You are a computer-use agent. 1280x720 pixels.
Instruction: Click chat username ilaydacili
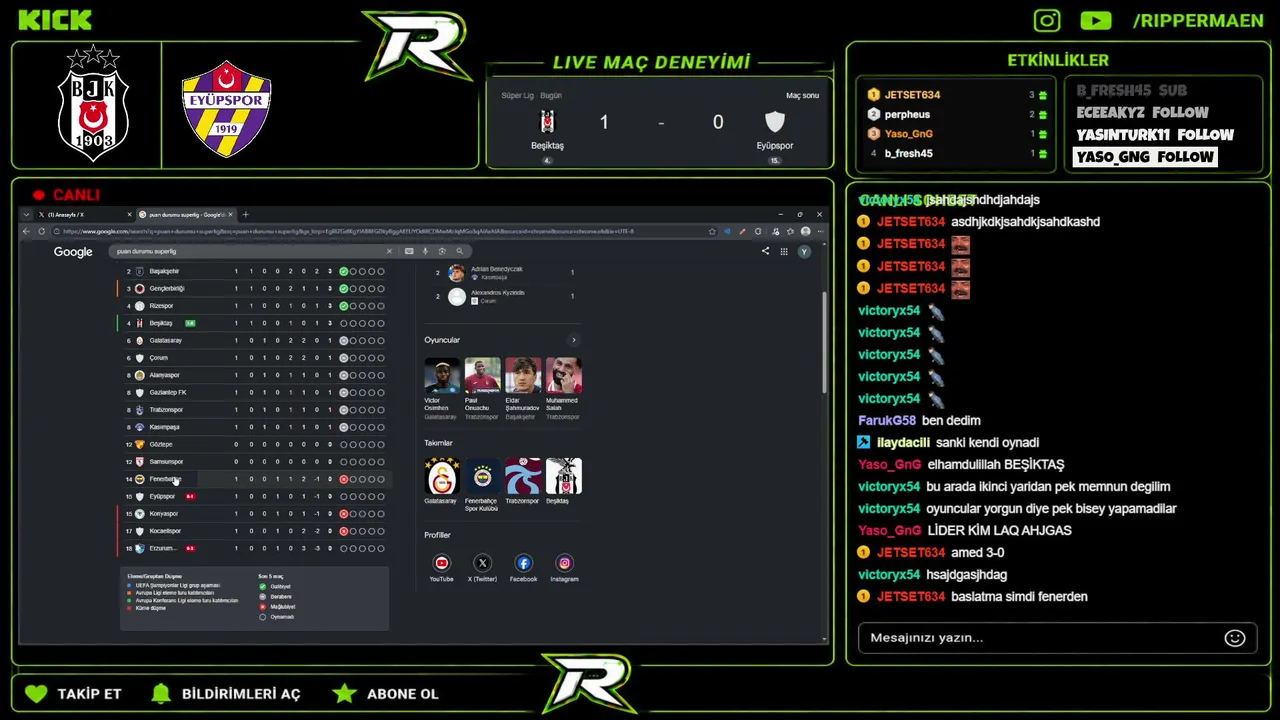(x=903, y=443)
